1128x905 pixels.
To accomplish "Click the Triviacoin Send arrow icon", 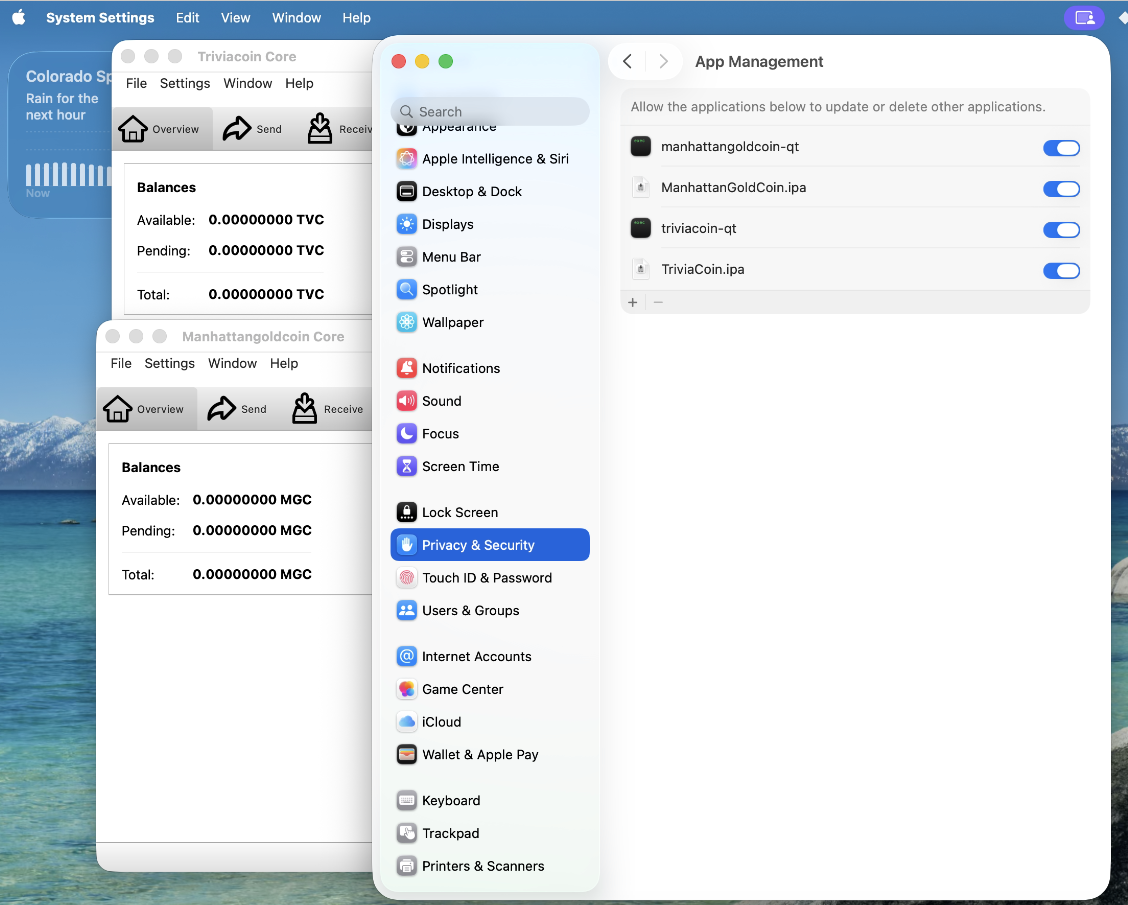I will tap(237, 129).
